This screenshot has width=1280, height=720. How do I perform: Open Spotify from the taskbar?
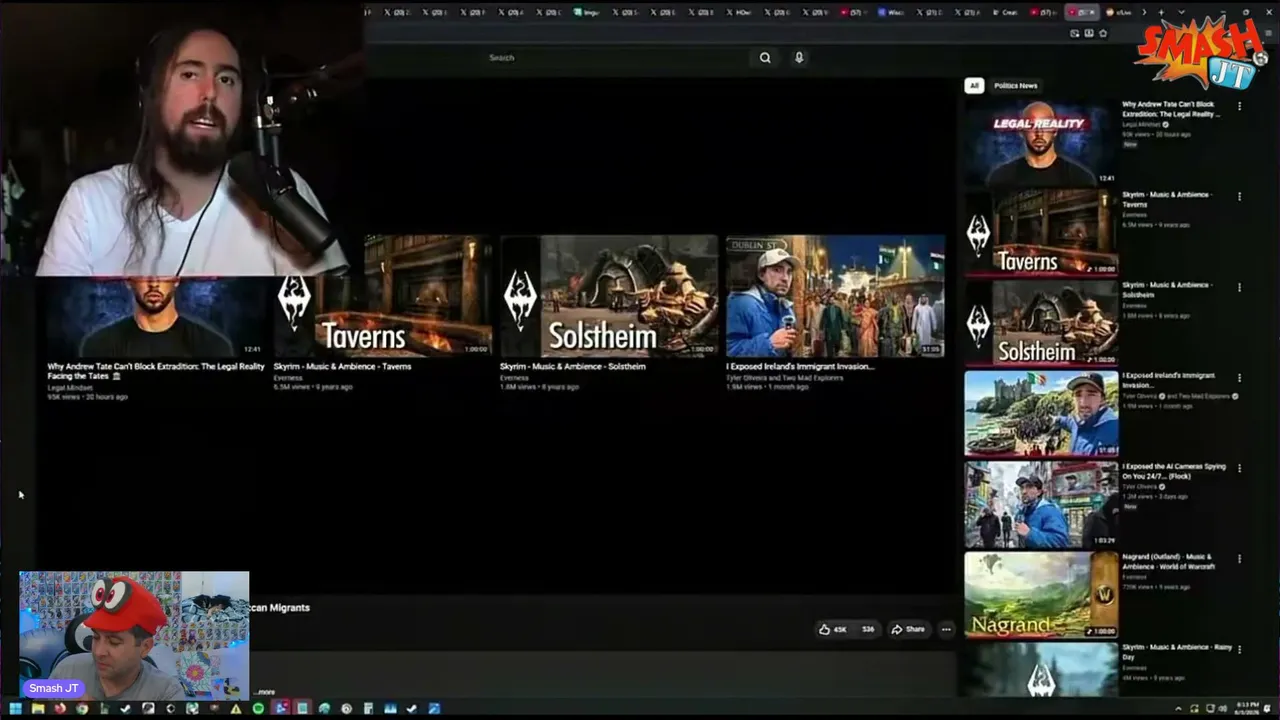point(258,709)
